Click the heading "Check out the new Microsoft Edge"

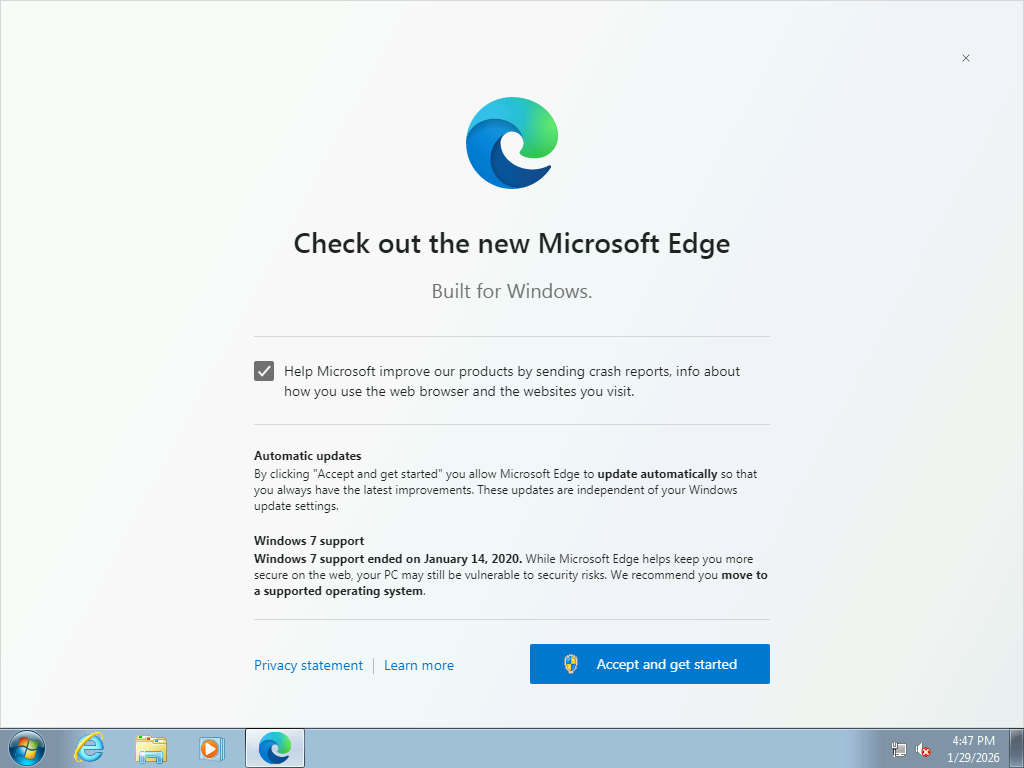pyautogui.click(x=512, y=244)
